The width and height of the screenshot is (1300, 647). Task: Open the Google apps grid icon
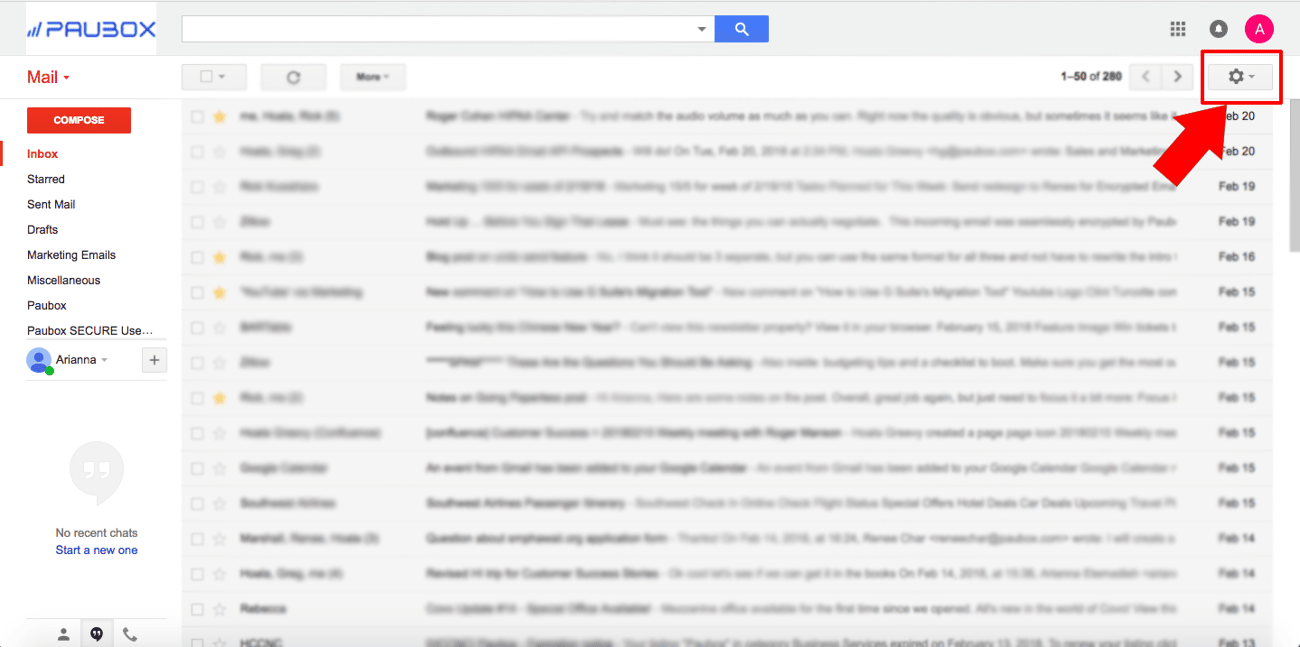tap(1177, 28)
